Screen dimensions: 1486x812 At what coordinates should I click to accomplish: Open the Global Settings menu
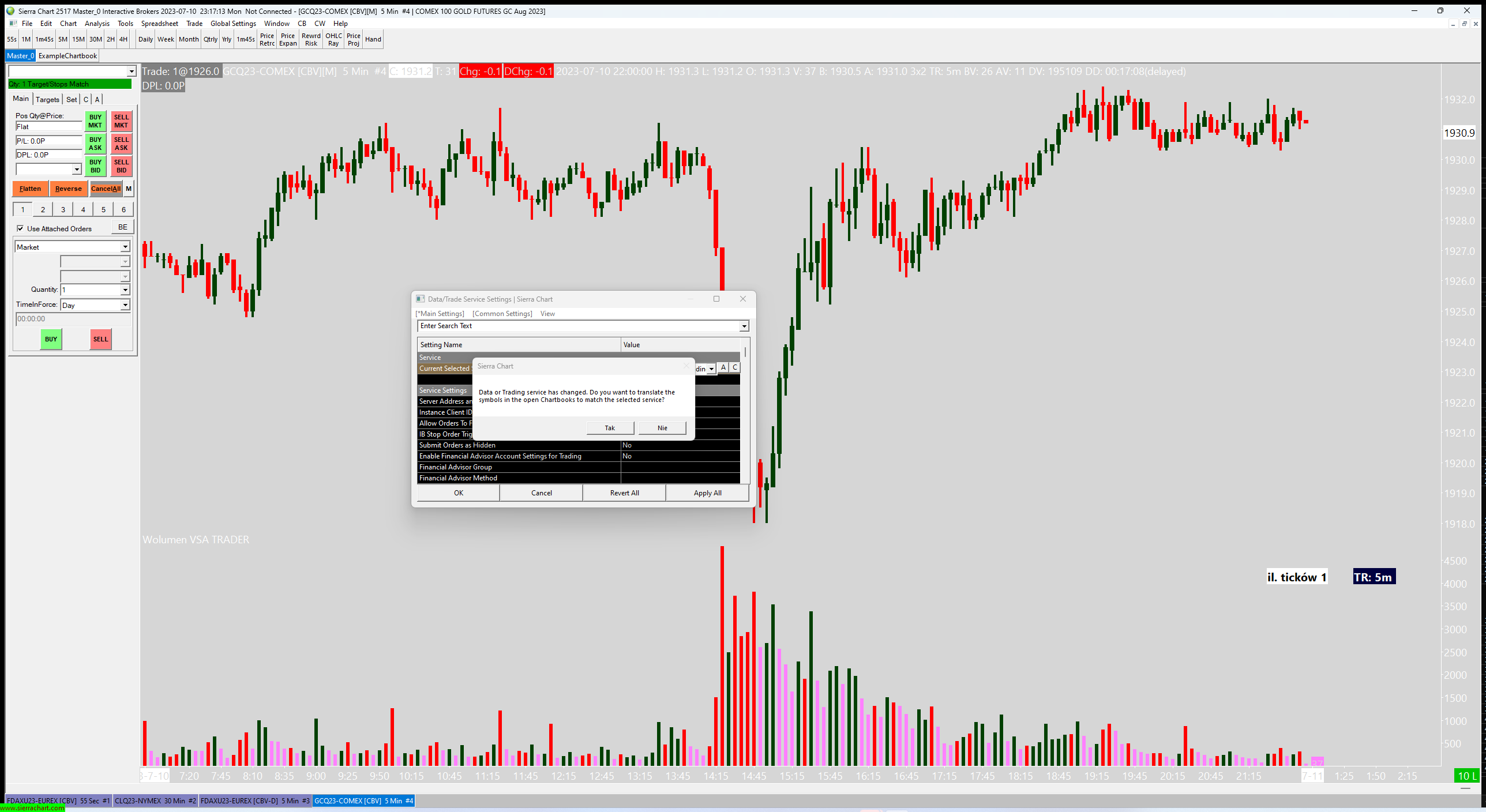point(233,24)
